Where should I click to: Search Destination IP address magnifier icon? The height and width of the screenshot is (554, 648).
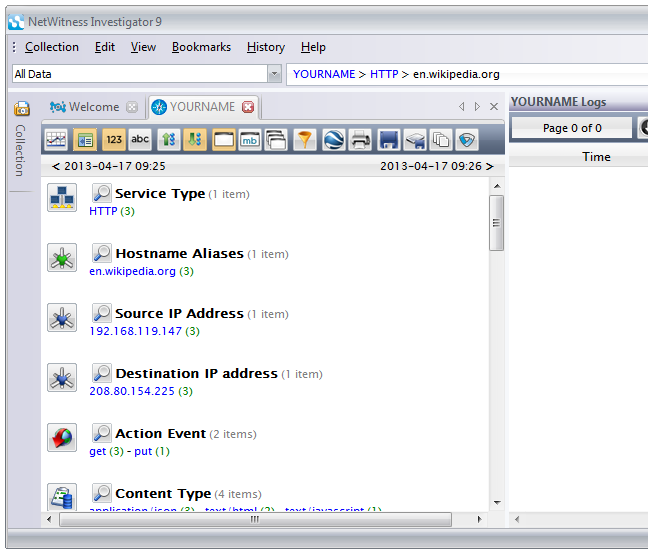click(101, 373)
